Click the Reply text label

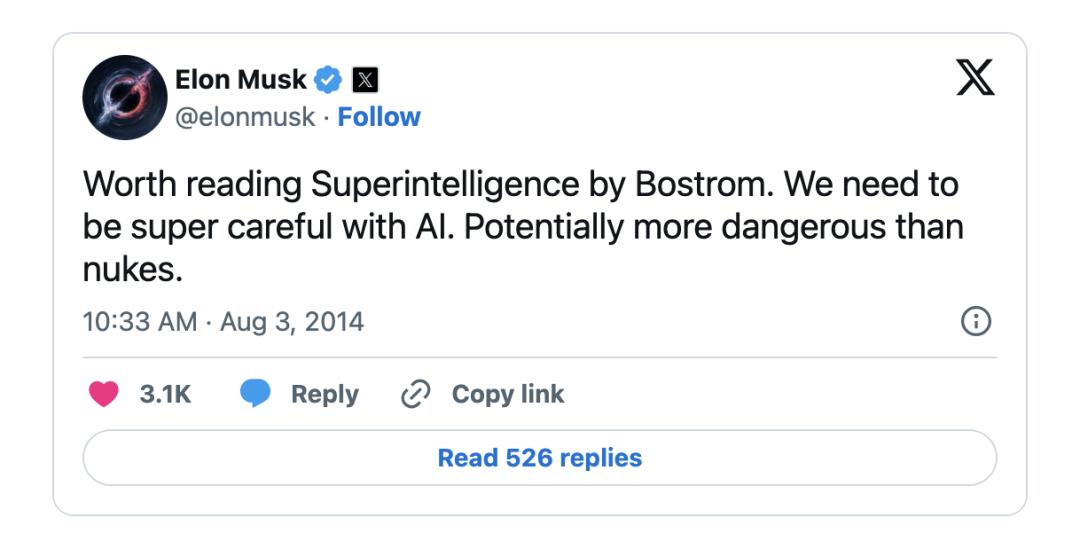coord(324,394)
